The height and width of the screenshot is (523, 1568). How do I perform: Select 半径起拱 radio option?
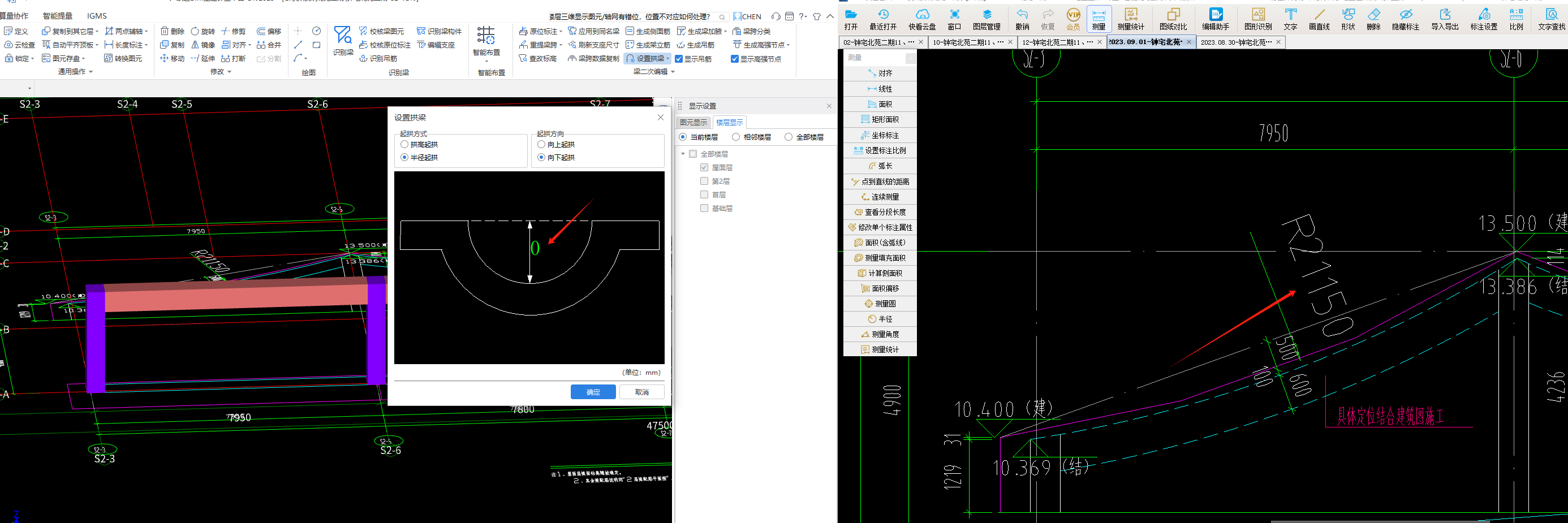[x=419, y=158]
